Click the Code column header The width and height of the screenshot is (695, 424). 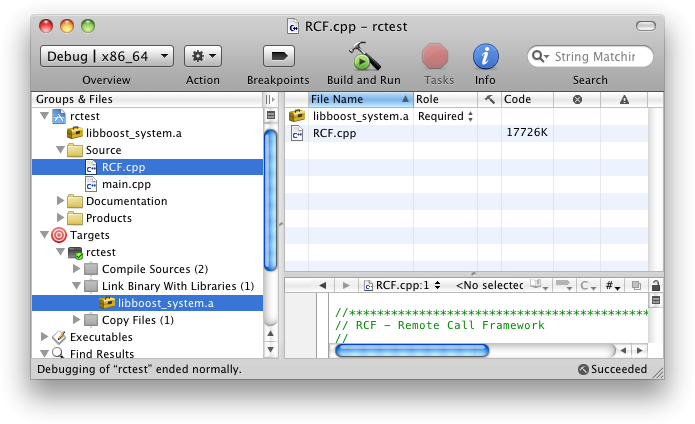tap(527, 99)
